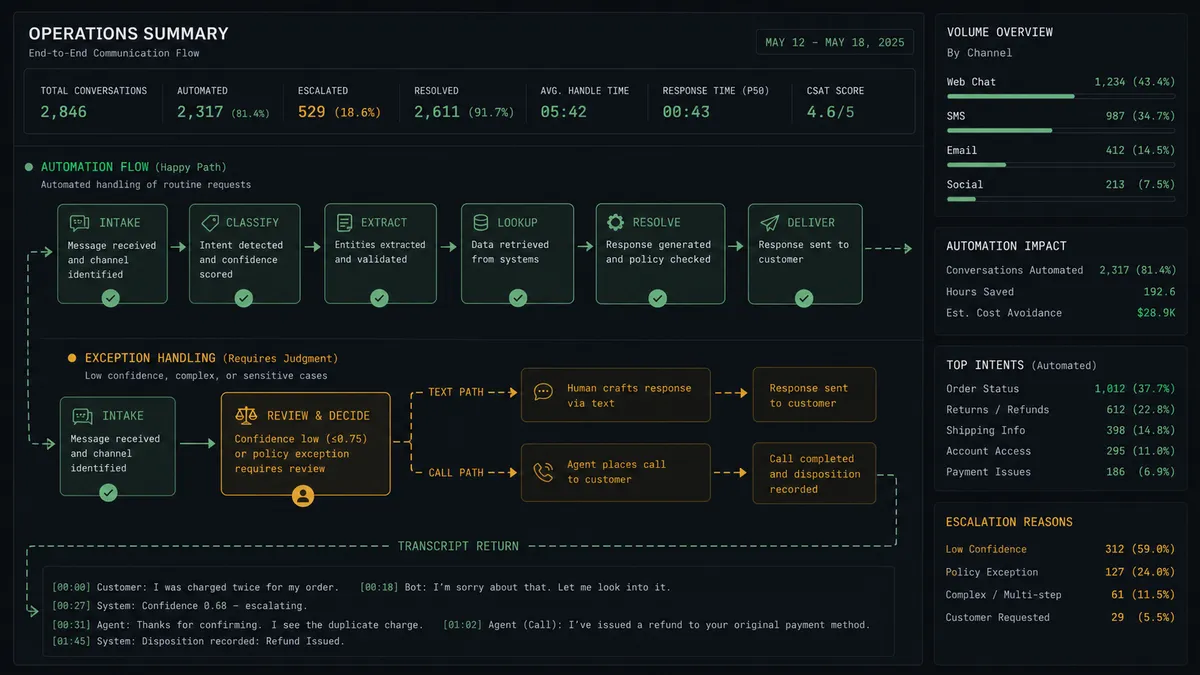Click the CALL PATH label
Screen dimensions: 1200x675
click(x=456, y=472)
